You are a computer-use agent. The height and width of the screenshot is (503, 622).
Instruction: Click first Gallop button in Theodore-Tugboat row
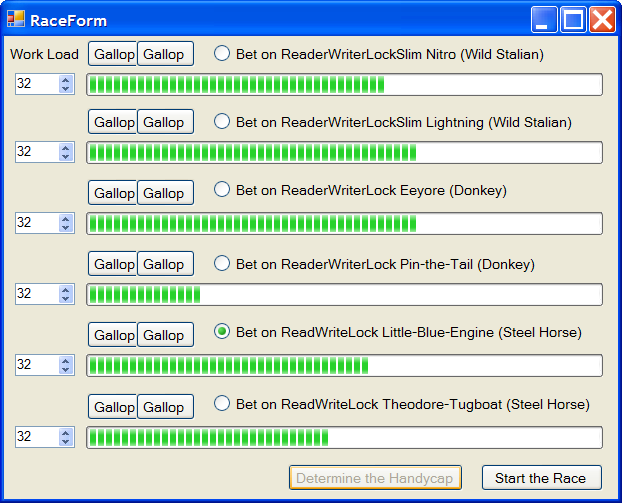coord(113,407)
